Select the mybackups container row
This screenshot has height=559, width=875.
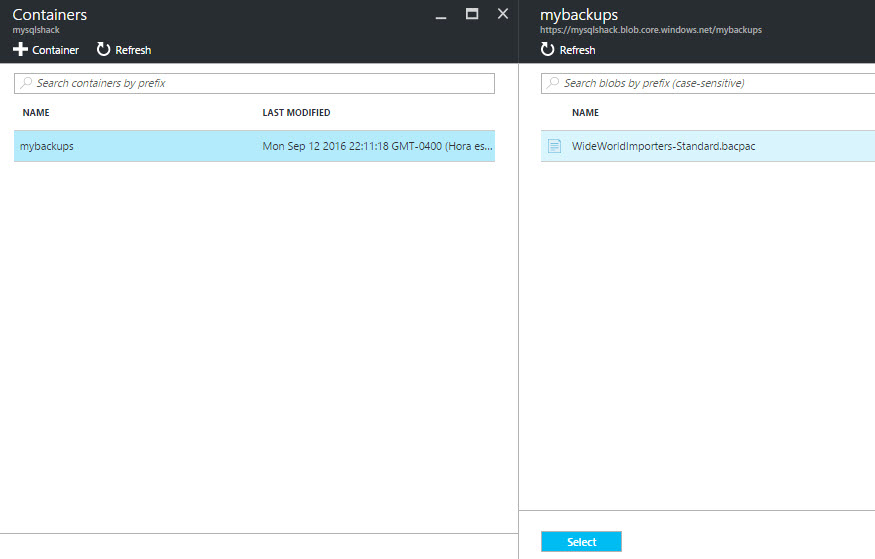click(47, 146)
